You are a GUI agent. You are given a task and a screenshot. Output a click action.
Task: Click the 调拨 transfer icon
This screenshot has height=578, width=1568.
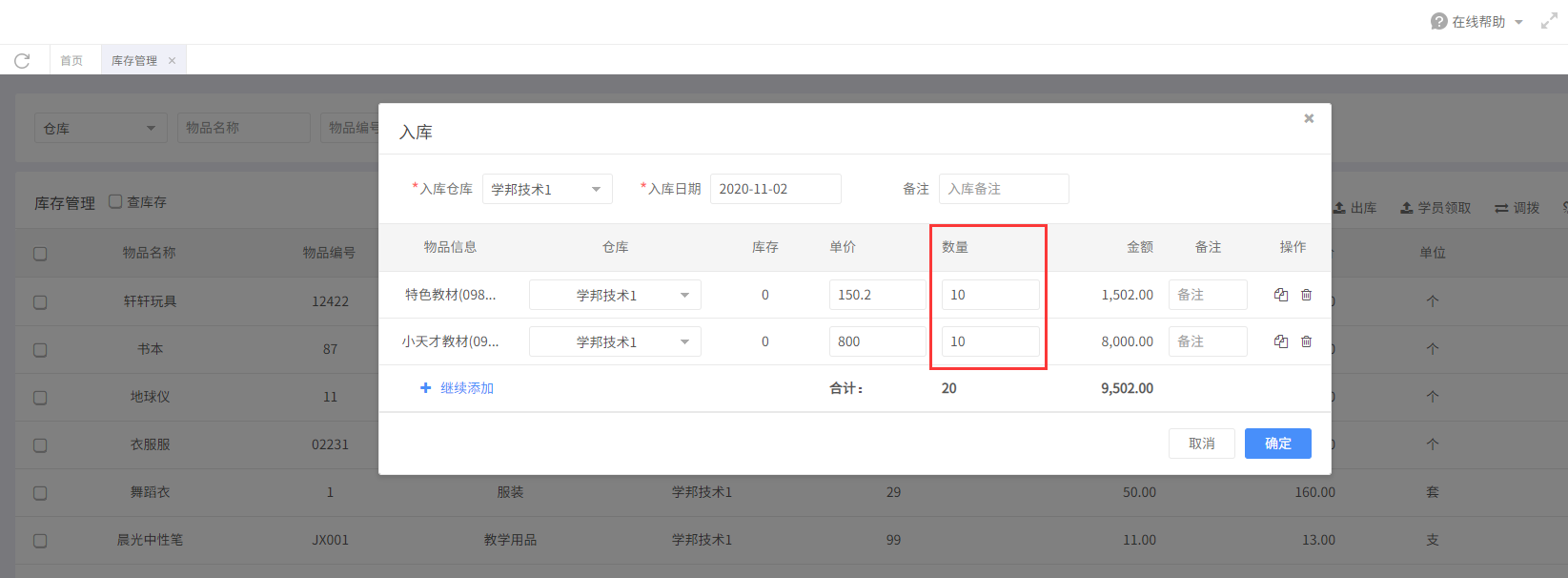click(1501, 208)
